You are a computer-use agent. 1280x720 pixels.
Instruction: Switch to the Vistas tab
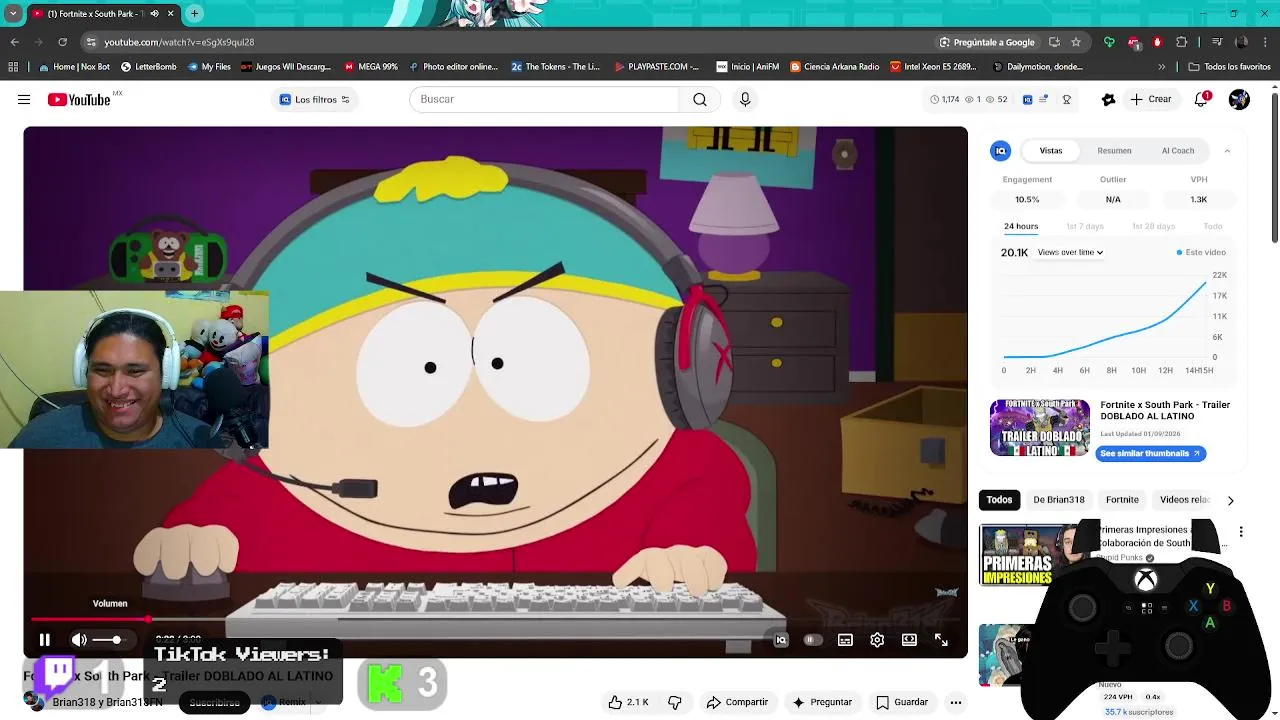pos(1051,151)
